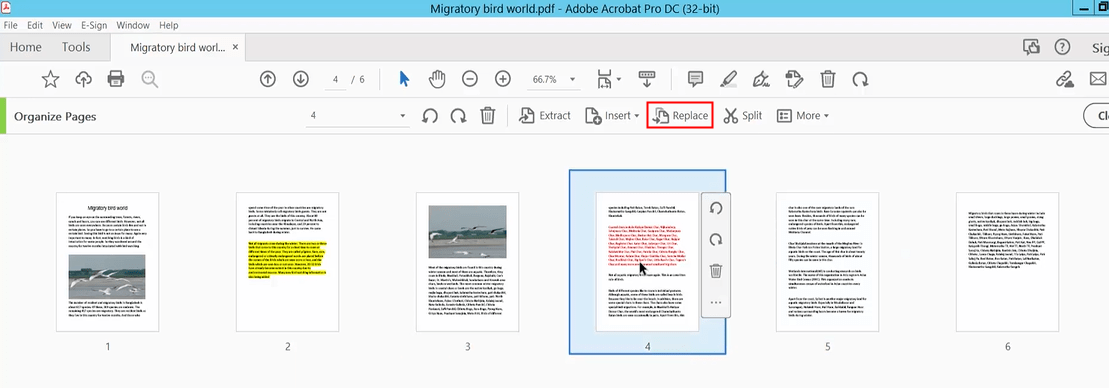Select page 2 thumbnail
The width and height of the screenshot is (1109, 388).
pyautogui.click(x=288, y=261)
